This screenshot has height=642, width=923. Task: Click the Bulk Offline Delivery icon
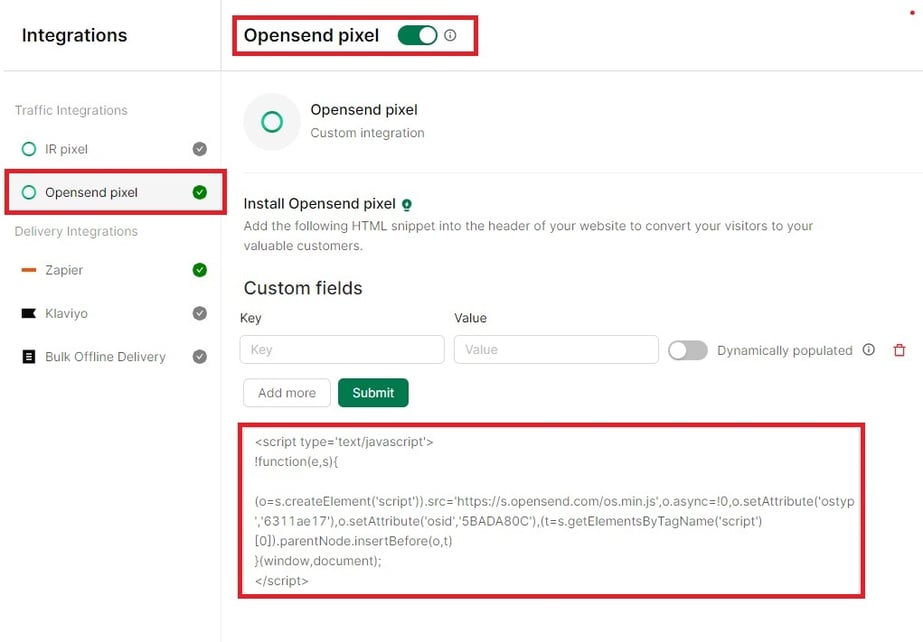(x=29, y=356)
